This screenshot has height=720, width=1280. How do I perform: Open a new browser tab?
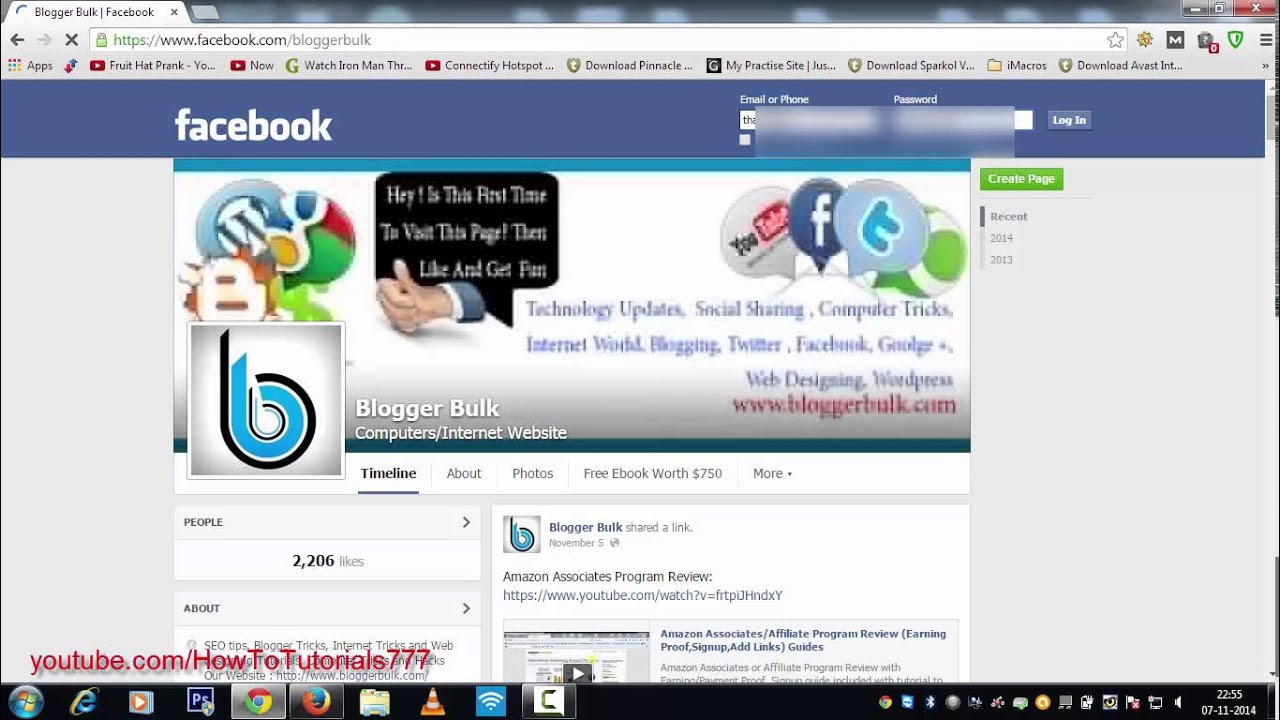pos(204,12)
